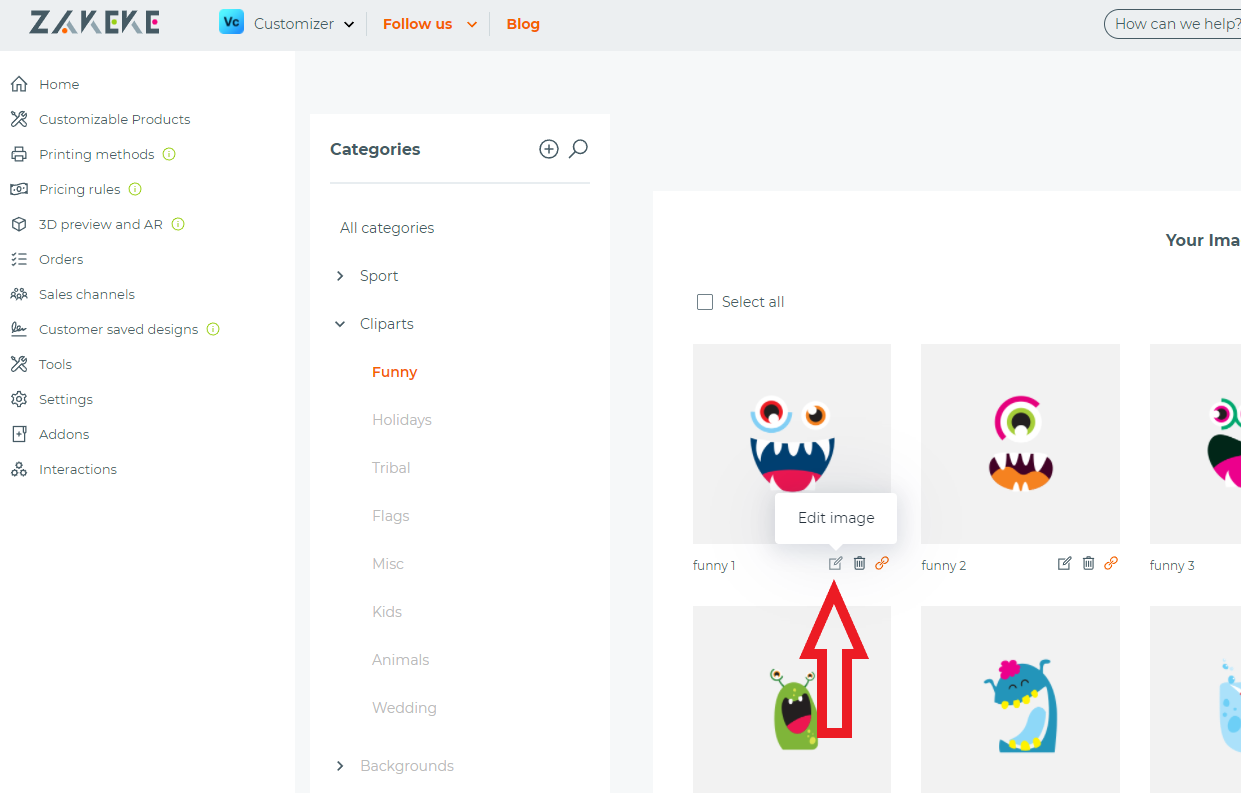1241x793 pixels.
Task: Open Pricing rules section
Action: [x=79, y=189]
